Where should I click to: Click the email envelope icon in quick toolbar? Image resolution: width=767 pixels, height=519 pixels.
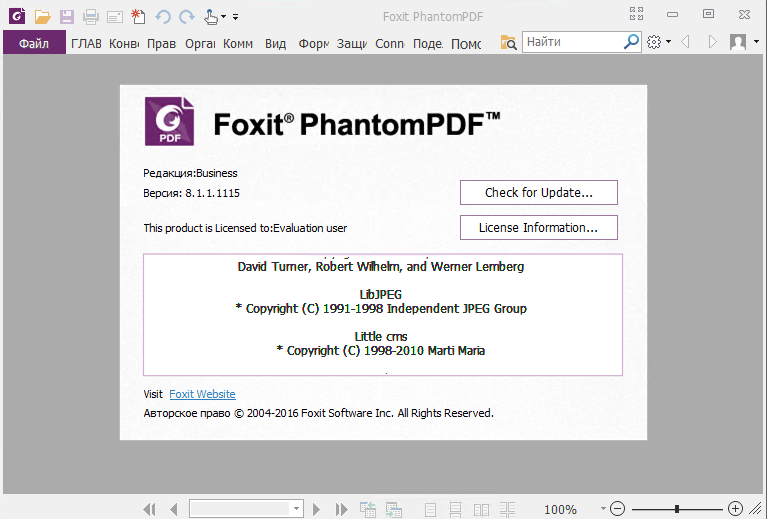pyautogui.click(x=115, y=18)
